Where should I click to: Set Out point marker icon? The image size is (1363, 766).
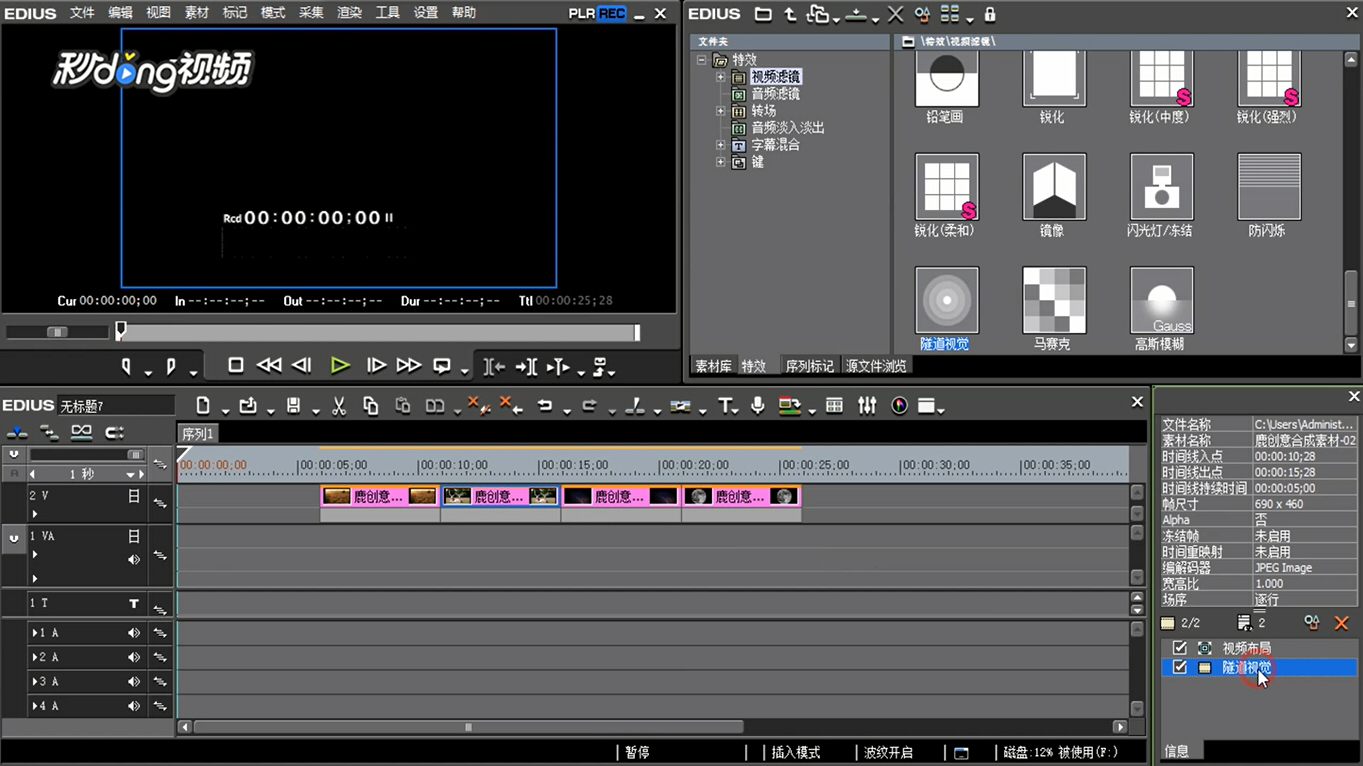pyautogui.click(x=171, y=367)
